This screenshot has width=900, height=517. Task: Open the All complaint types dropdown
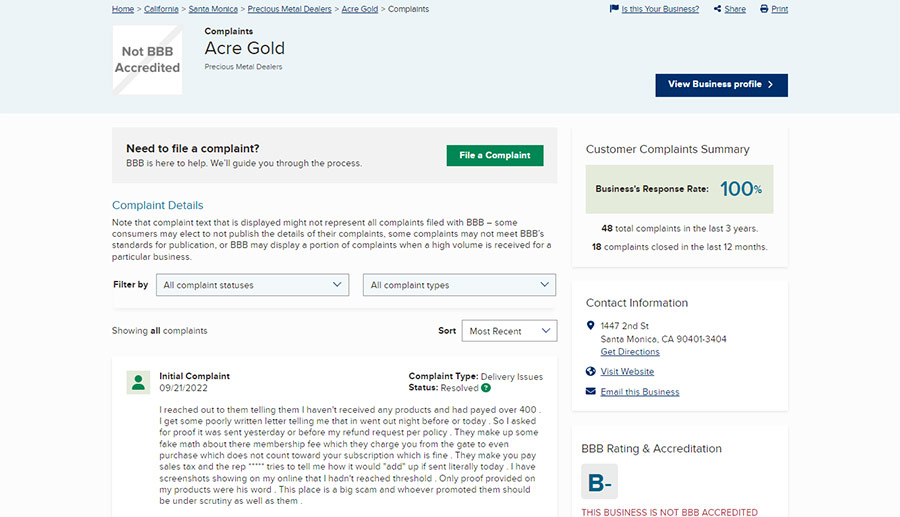click(459, 285)
